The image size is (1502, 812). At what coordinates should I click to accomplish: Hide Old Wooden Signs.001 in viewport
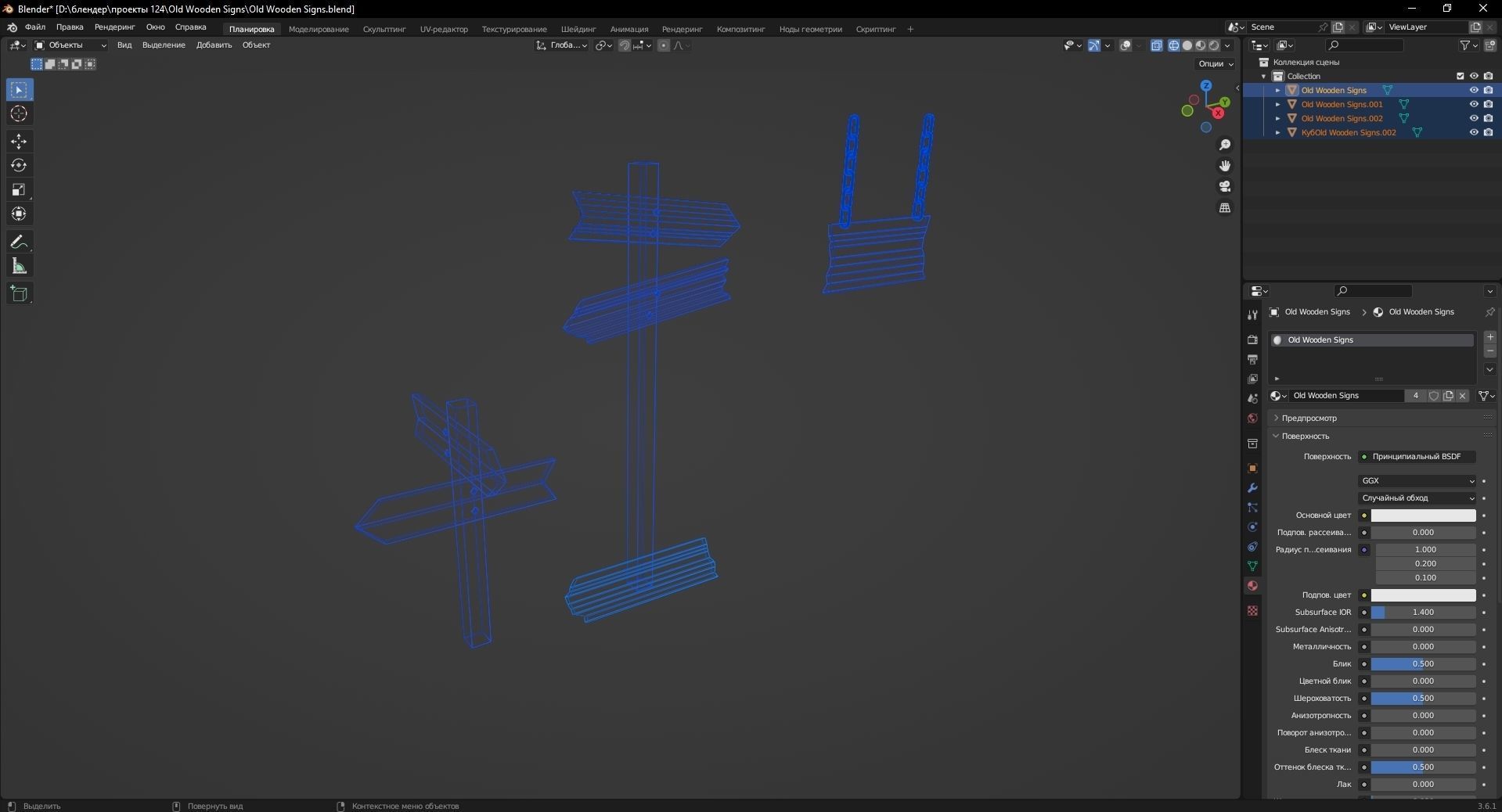click(x=1474, y=104)
